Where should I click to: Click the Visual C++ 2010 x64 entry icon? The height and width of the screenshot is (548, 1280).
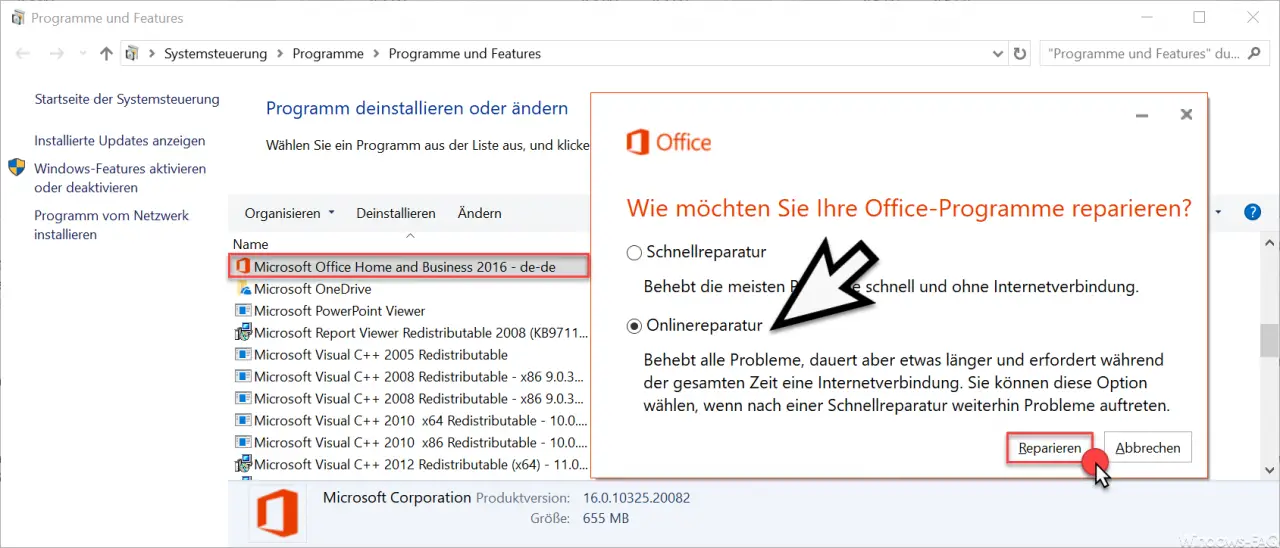coord(243,421)
